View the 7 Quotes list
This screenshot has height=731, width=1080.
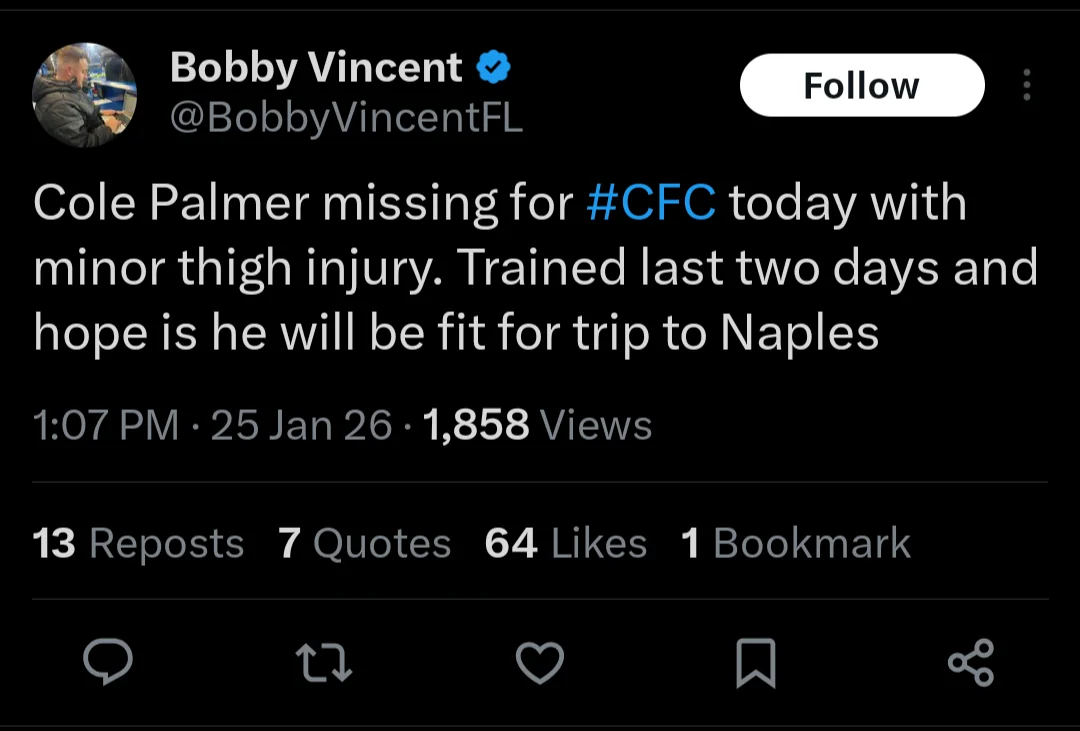[365, 544]
